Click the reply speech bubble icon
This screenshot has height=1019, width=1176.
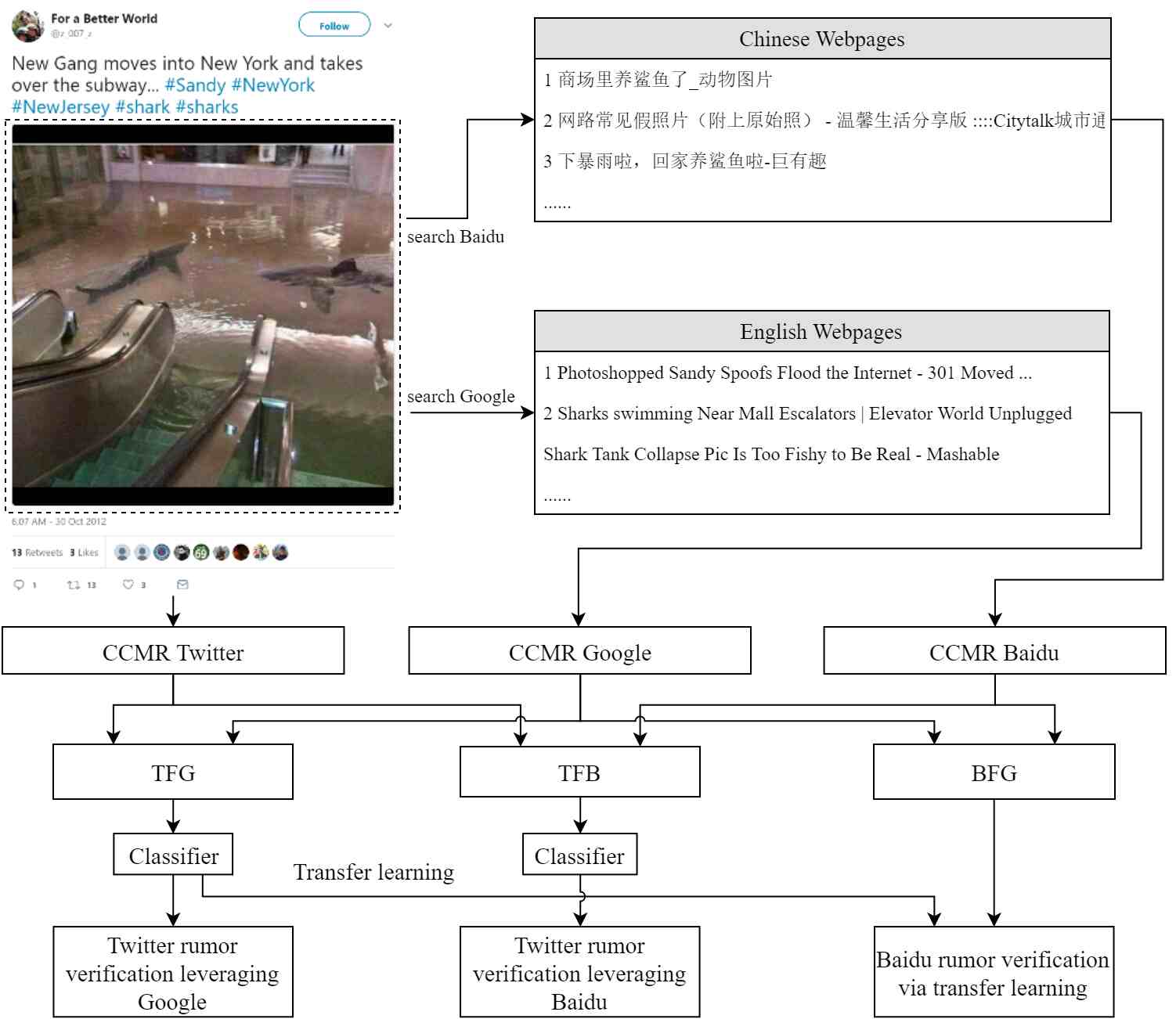pos(20,585)
